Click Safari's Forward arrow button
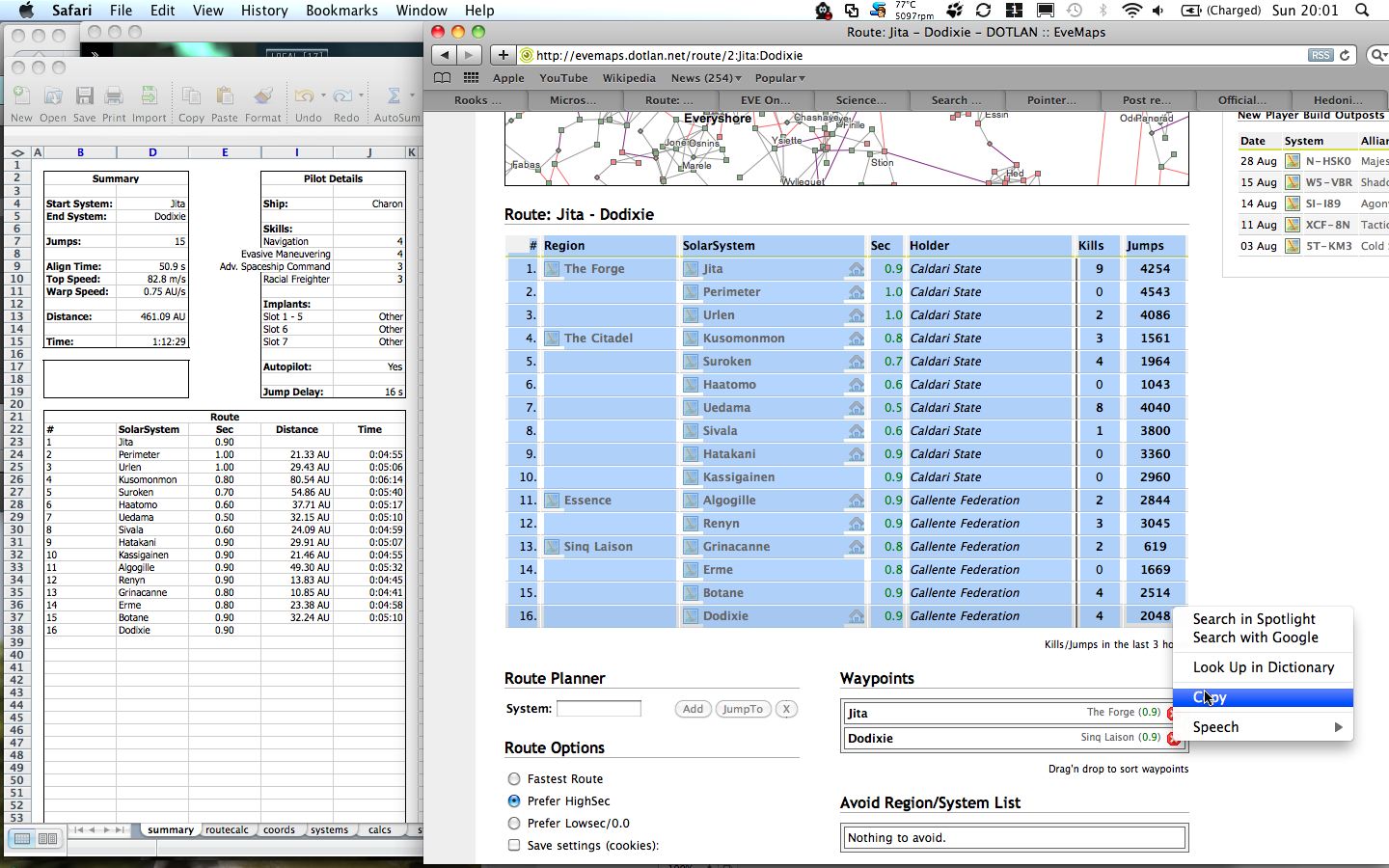 (x=470, y=55)
